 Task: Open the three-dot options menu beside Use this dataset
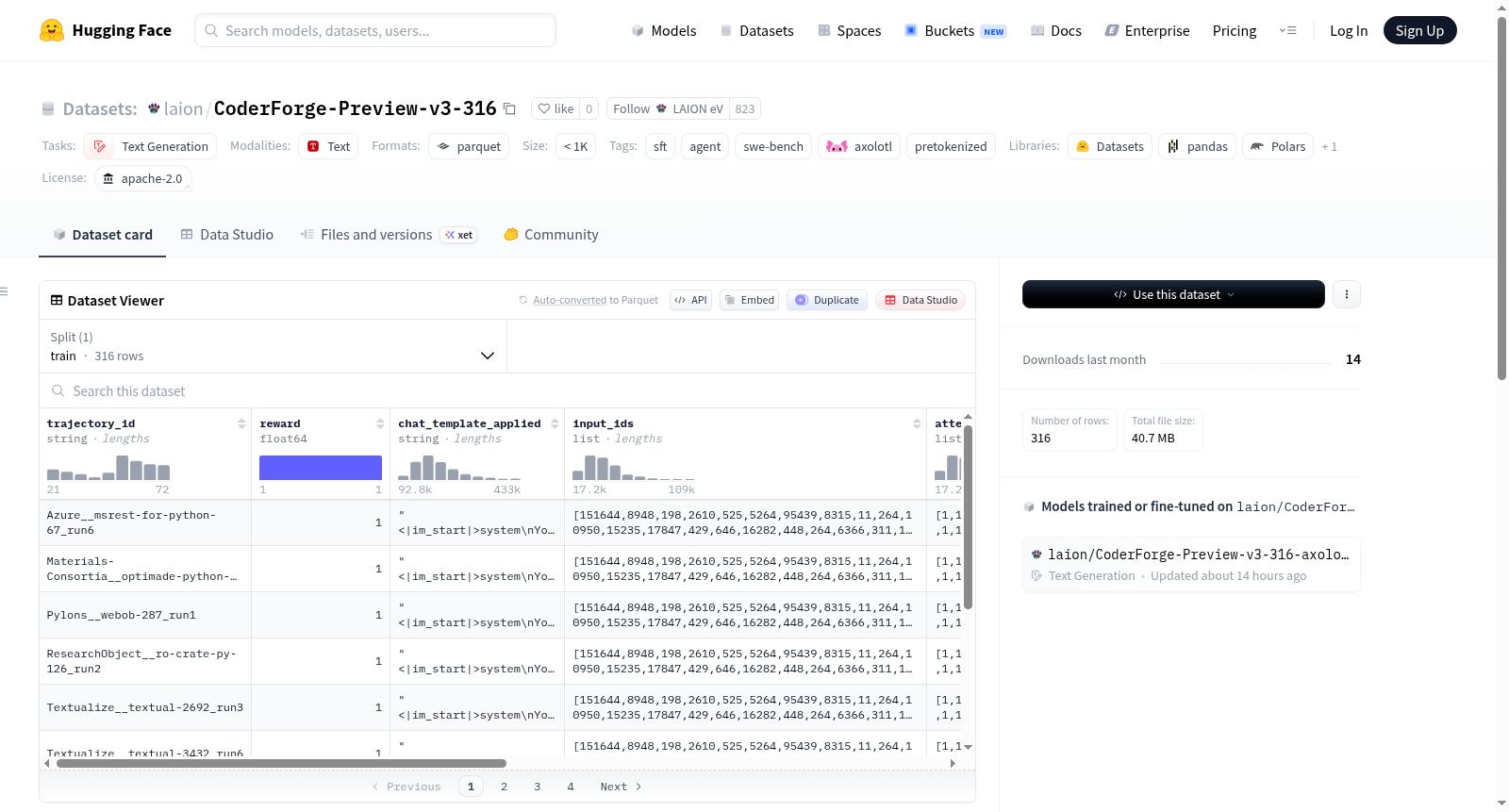click(x=1346, y=294)
